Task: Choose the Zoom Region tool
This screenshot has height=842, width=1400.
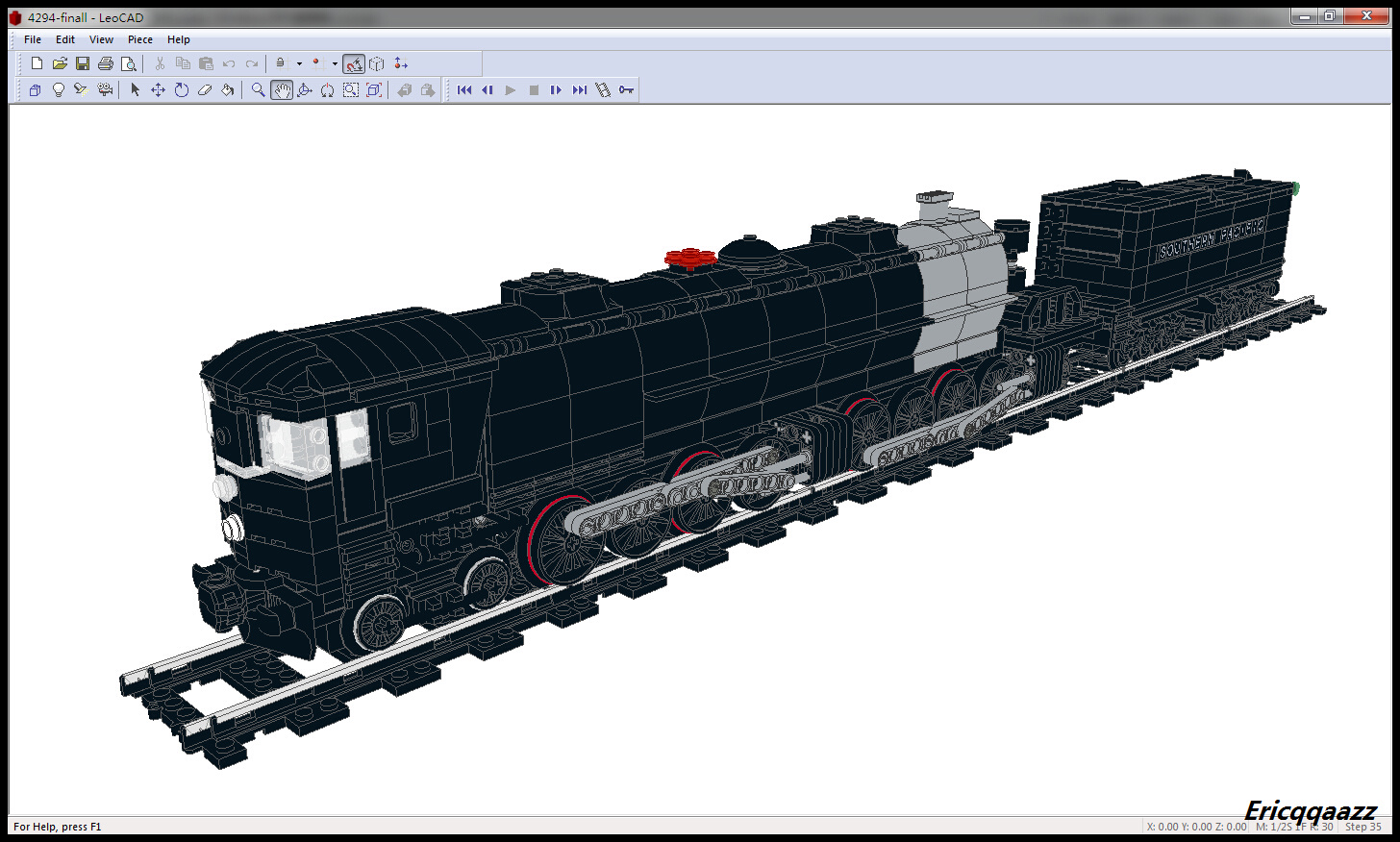Action: [x=350, y=89]
